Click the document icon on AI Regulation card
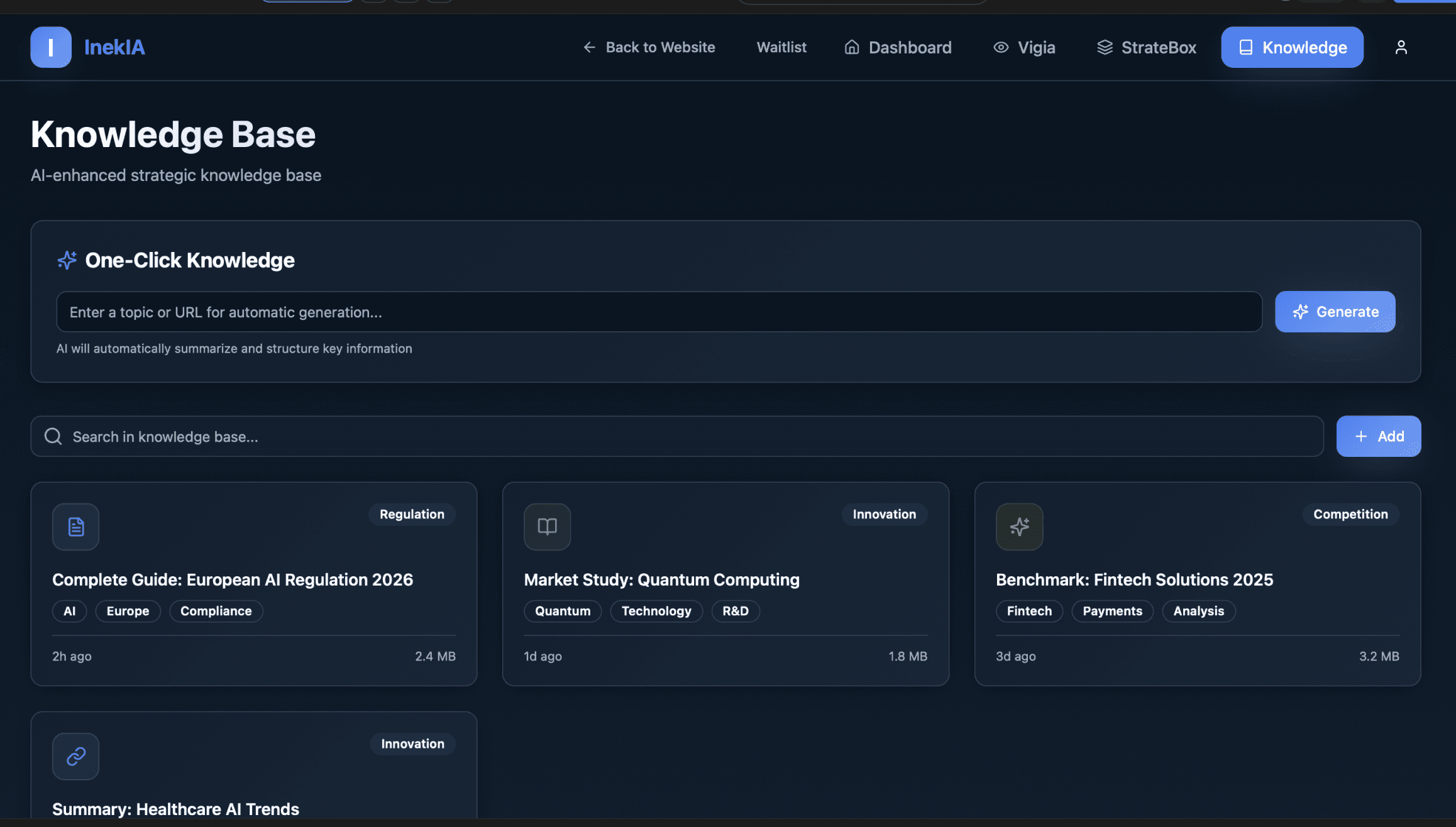The image size is (1456, 827). tap(75, 527)
